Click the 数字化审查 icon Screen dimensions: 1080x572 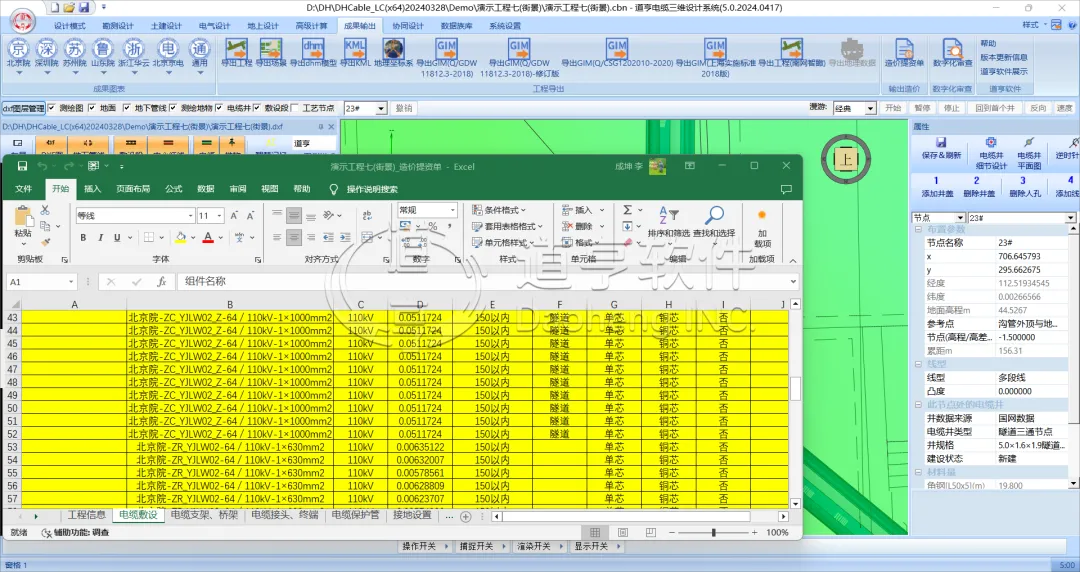pyautogui.click(x=952, y=51)
